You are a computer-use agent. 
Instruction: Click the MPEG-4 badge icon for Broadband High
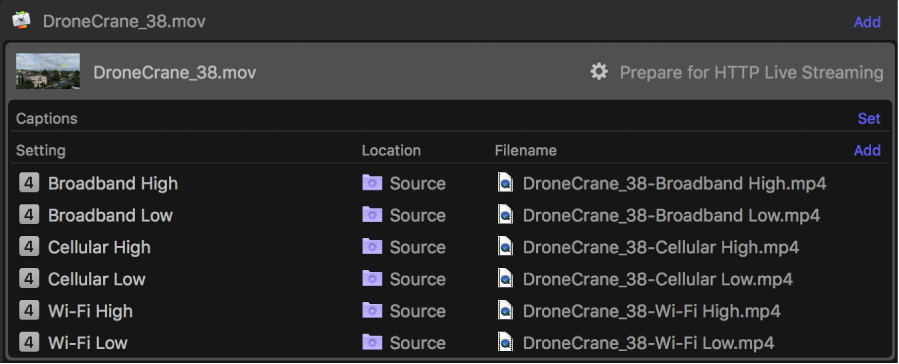click(x=29, y=183)
